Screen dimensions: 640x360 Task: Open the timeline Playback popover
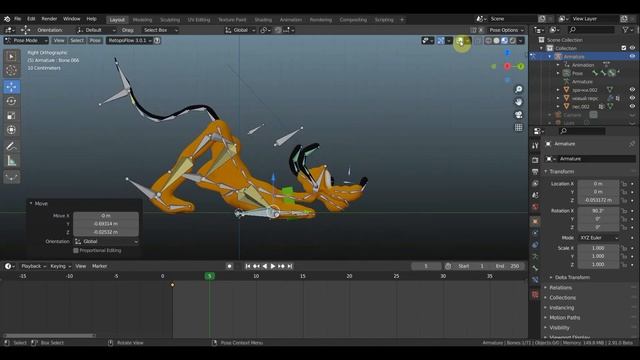[x=33, y=266]
